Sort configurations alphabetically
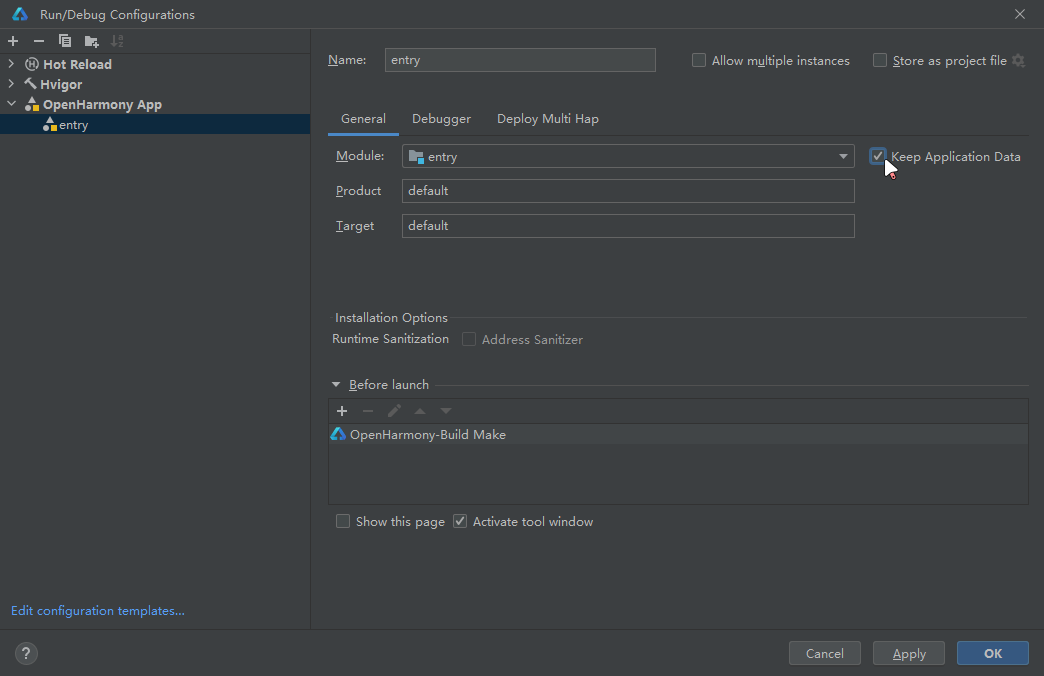This screenshot has width=1044, height=676. (117, 41)
